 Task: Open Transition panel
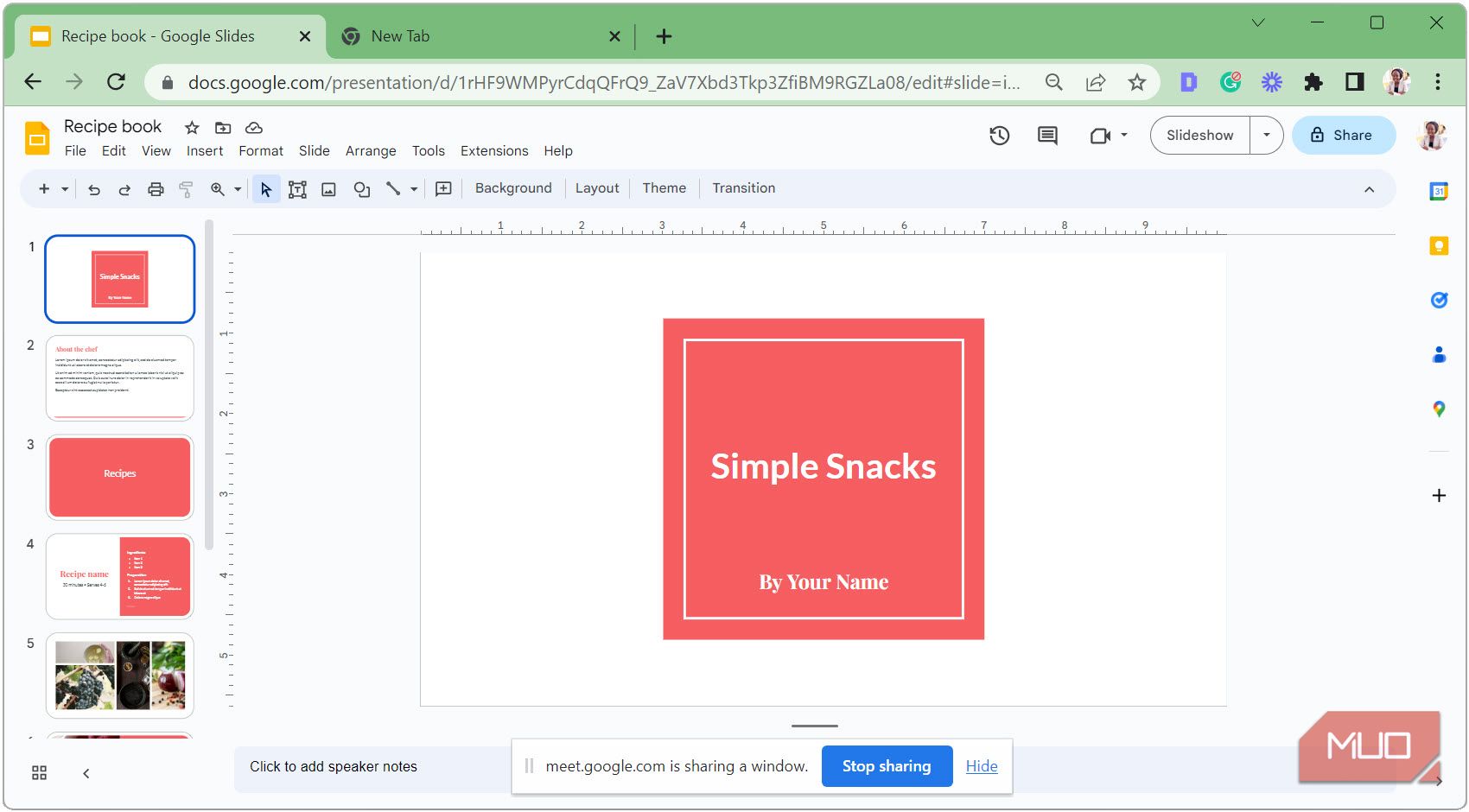743,188
